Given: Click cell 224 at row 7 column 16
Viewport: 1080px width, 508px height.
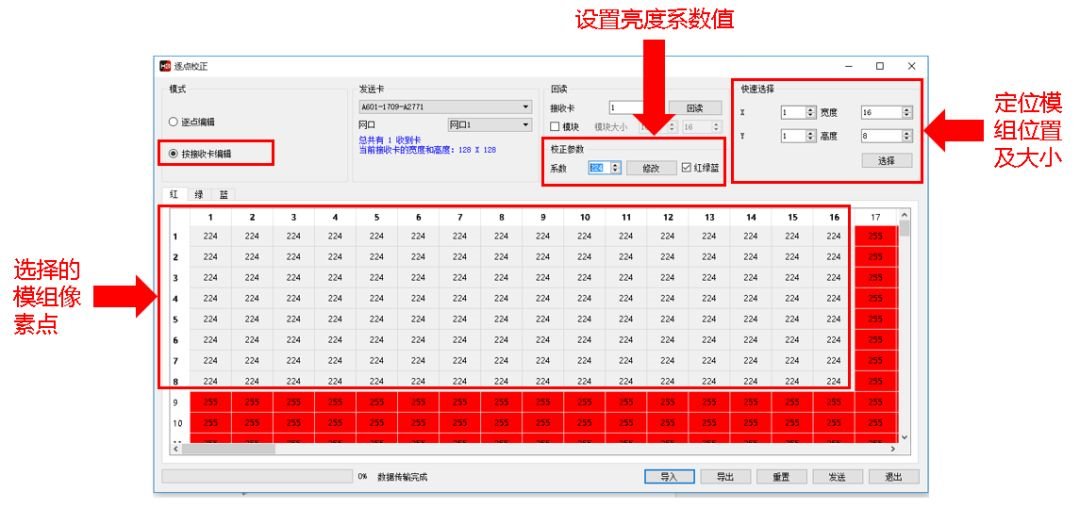Looking at the screenshot, I should 834,360.
